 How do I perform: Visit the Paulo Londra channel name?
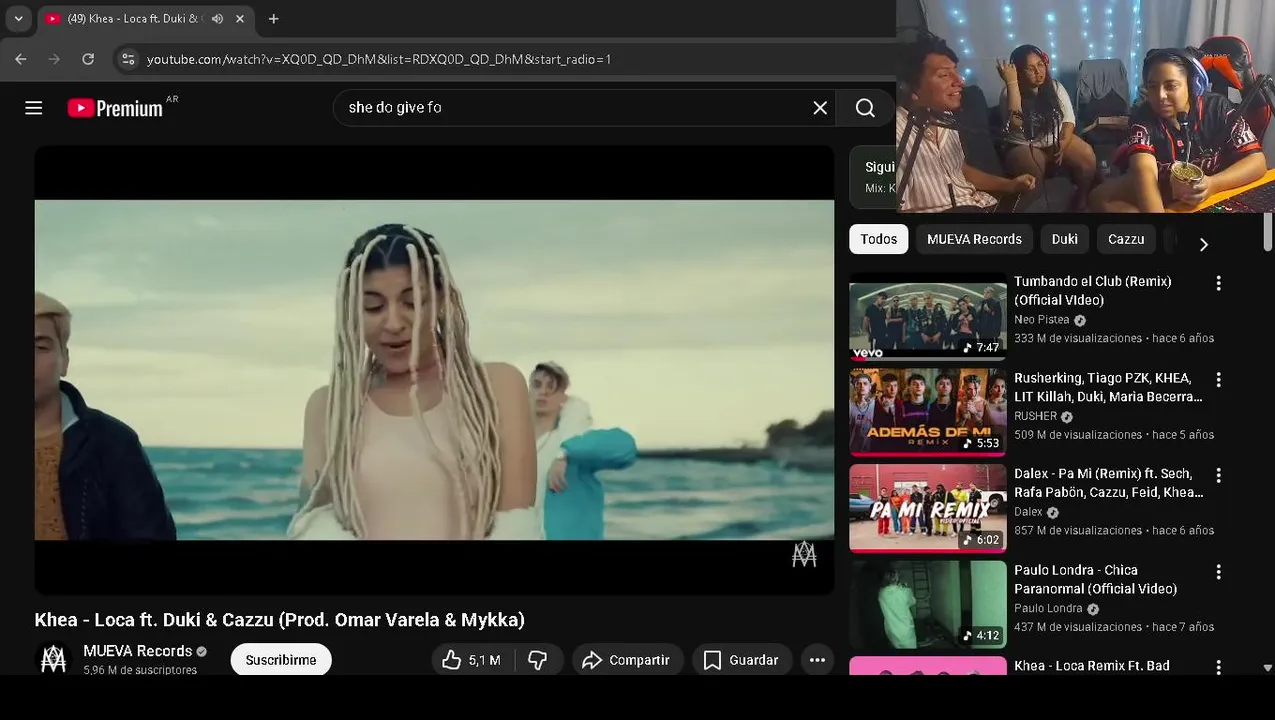pos(1048,608)
